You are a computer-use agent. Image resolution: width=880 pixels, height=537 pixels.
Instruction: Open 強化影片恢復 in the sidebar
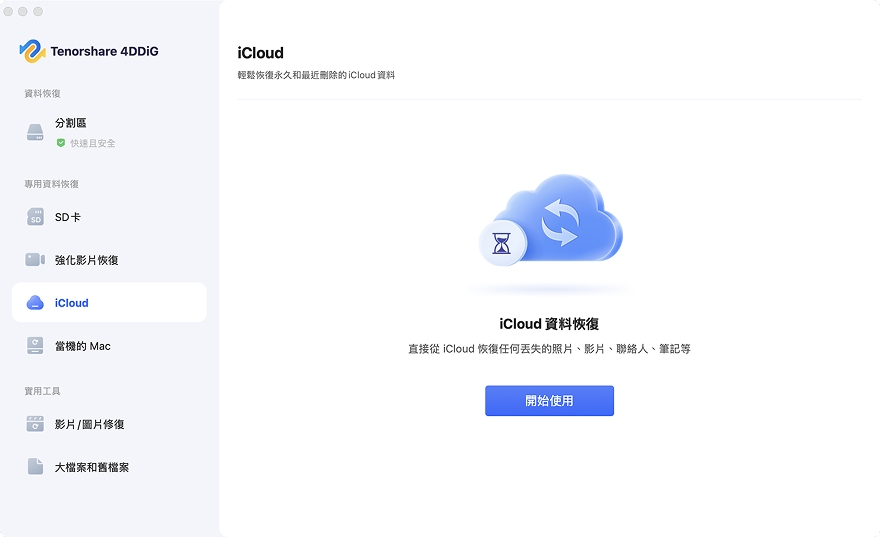click(x=109, y=259)
